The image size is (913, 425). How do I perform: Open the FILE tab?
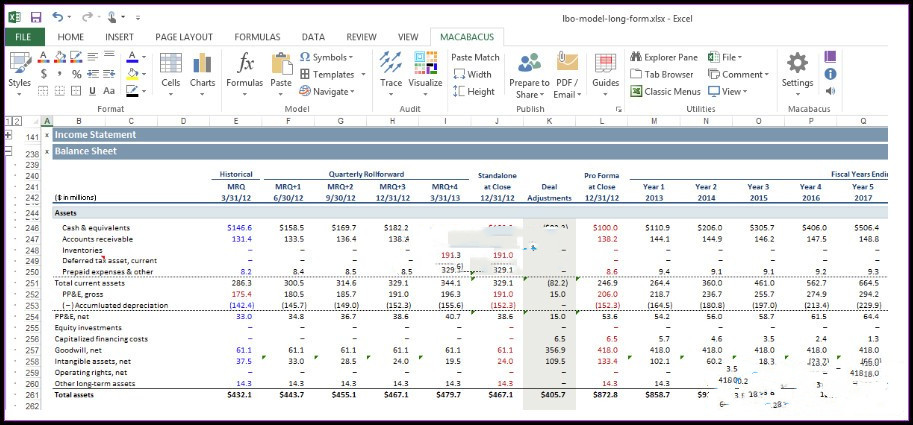click(23, 37)
